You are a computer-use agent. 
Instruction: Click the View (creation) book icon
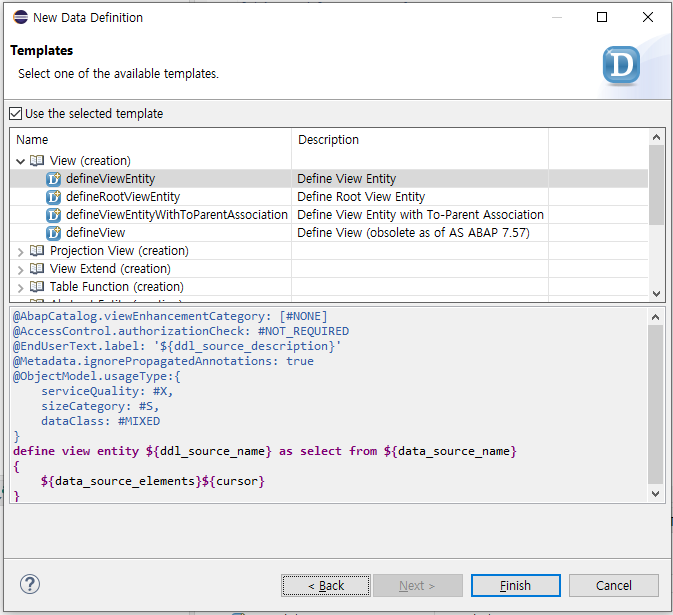coord(37,161)
